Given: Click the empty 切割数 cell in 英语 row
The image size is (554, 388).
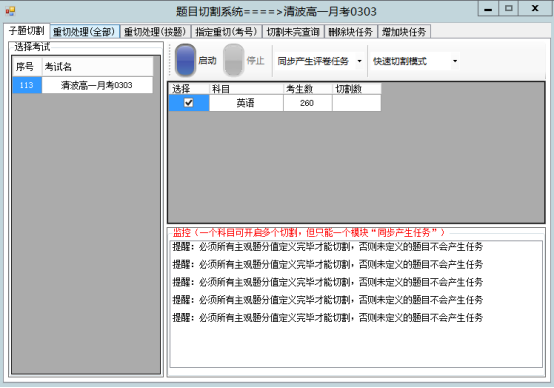Looking at the screenshot, I should 356,103.
